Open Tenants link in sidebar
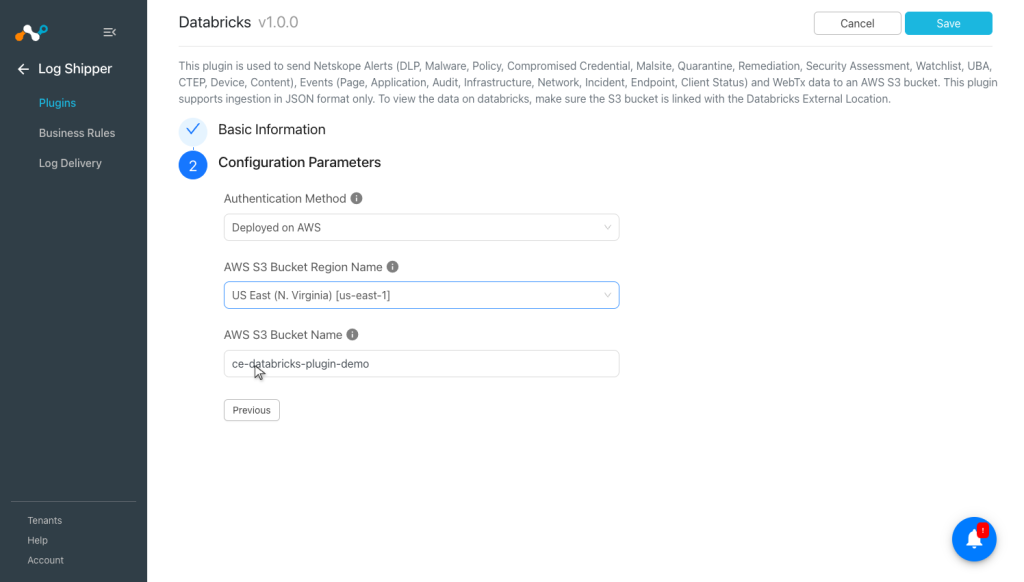 click(x=44, y=520)
